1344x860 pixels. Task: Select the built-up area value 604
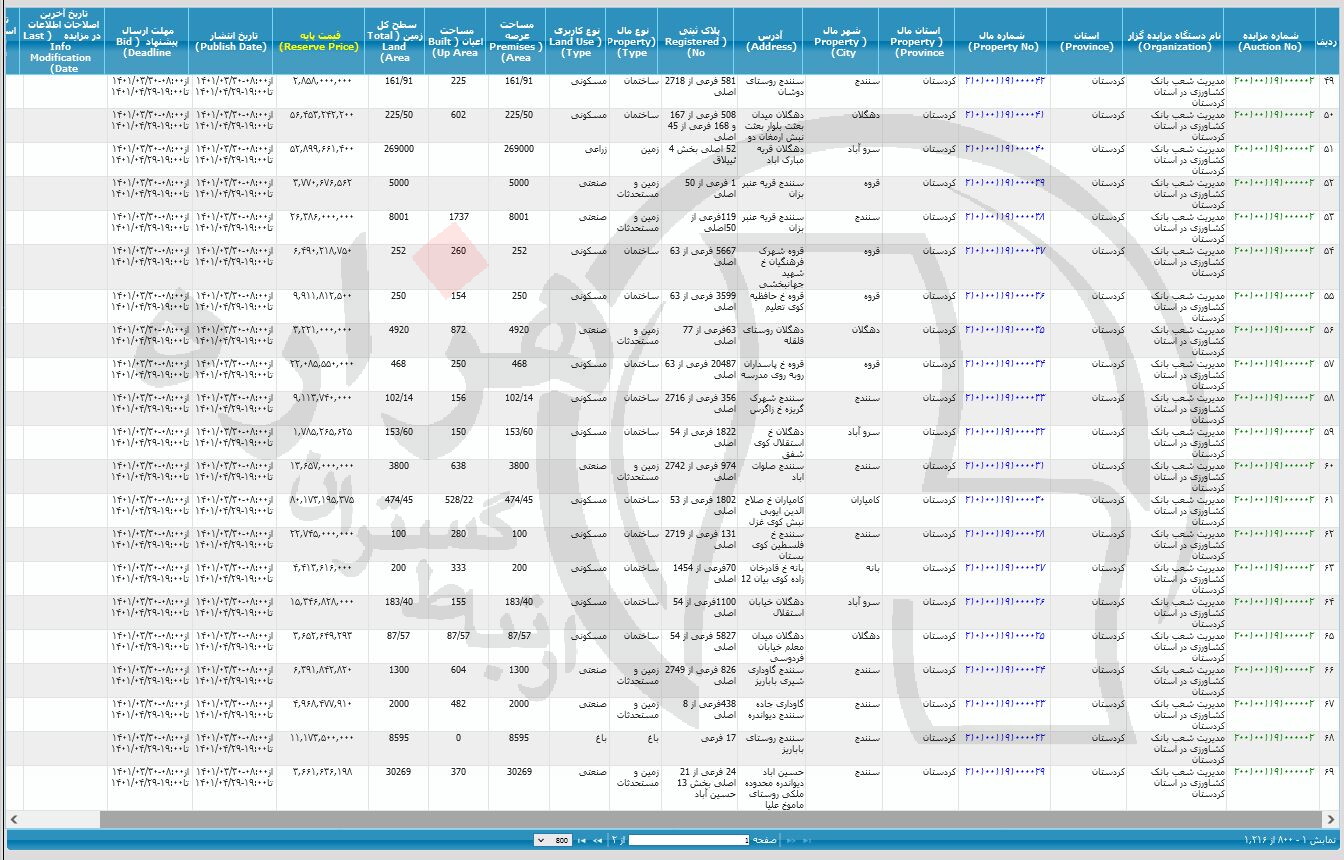(x=458, y=669)
